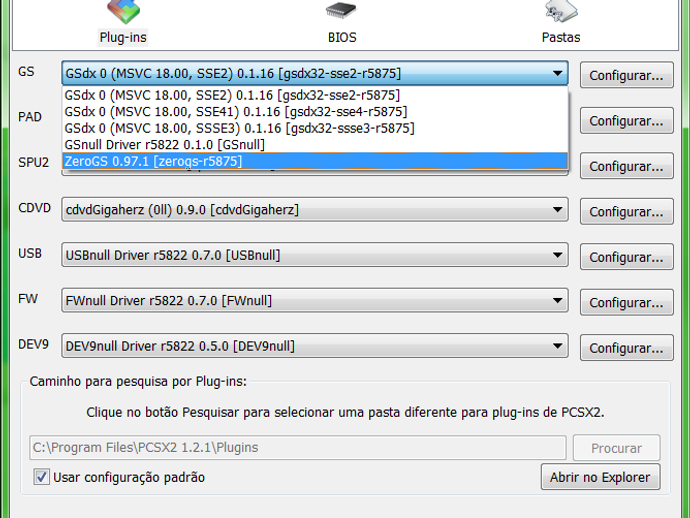Click the SPU2 label text
Viewport: 690px width, 518px height.
coord(33,162)
